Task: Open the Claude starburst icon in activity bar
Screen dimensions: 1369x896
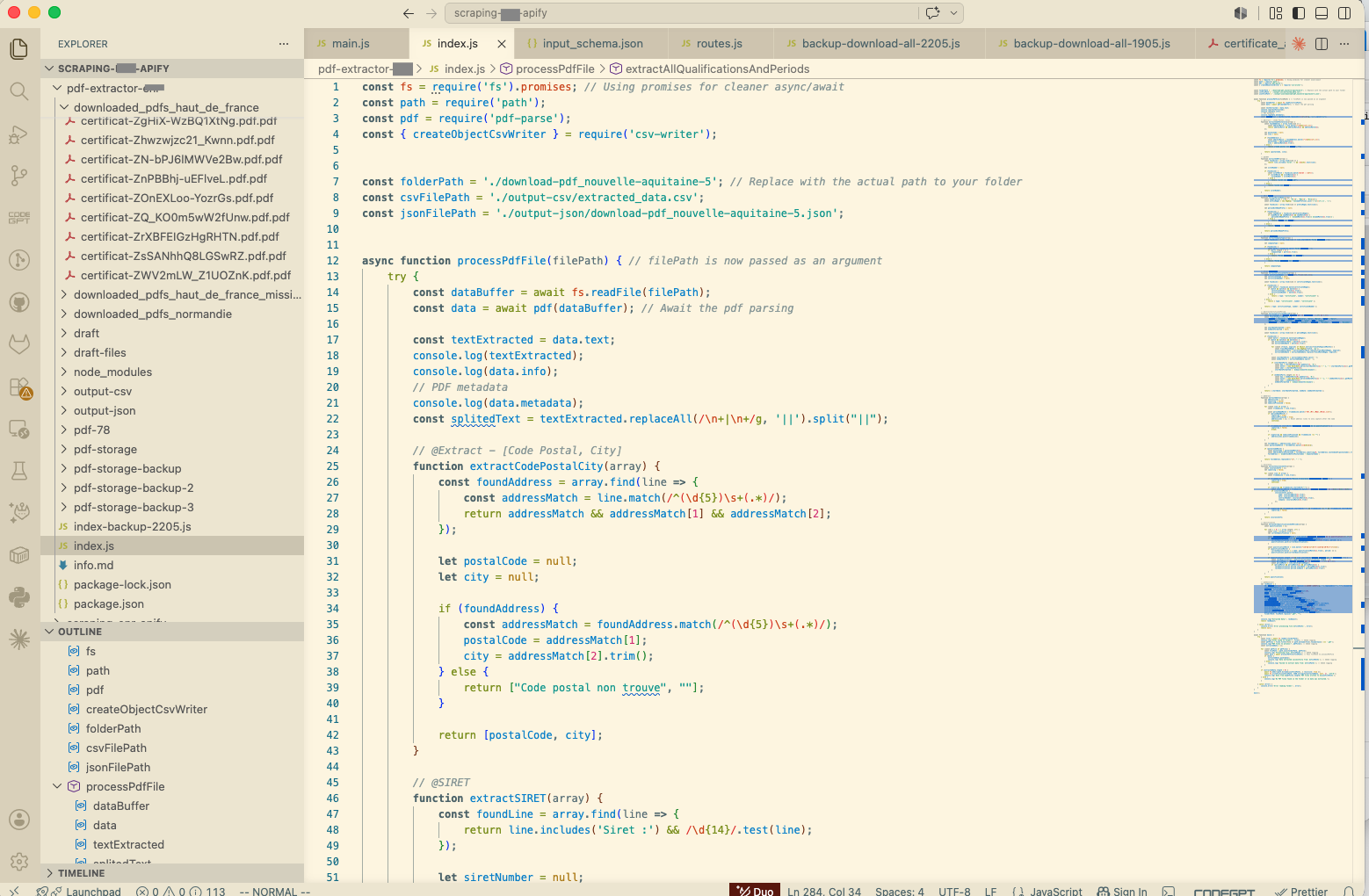Action: (x=19, y=639)
